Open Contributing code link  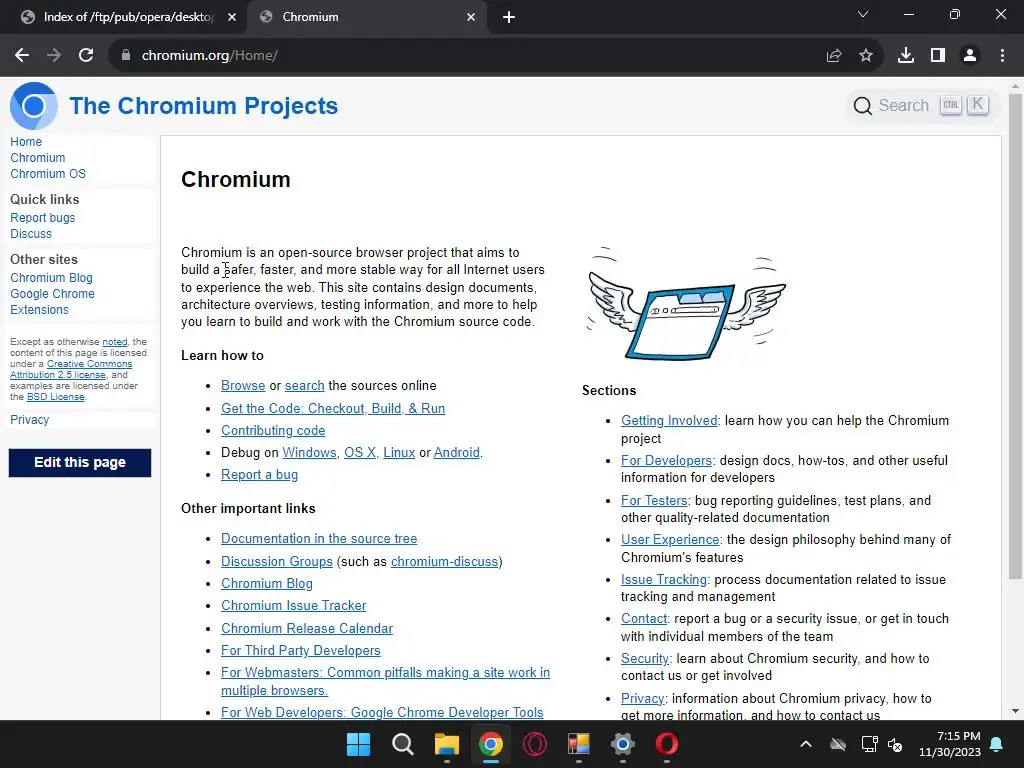273,430
